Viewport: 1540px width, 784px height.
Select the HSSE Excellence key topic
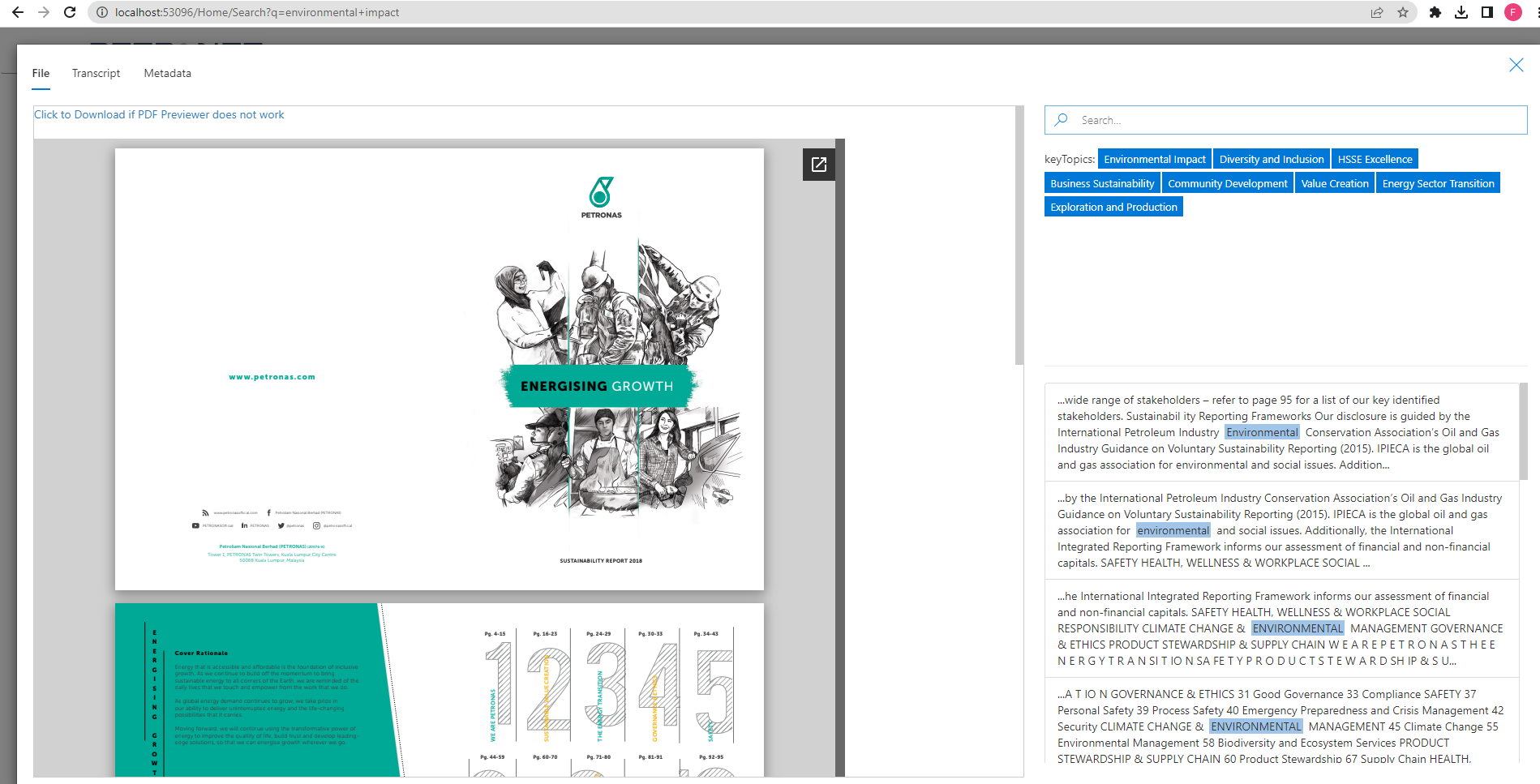click(1375, 159)
